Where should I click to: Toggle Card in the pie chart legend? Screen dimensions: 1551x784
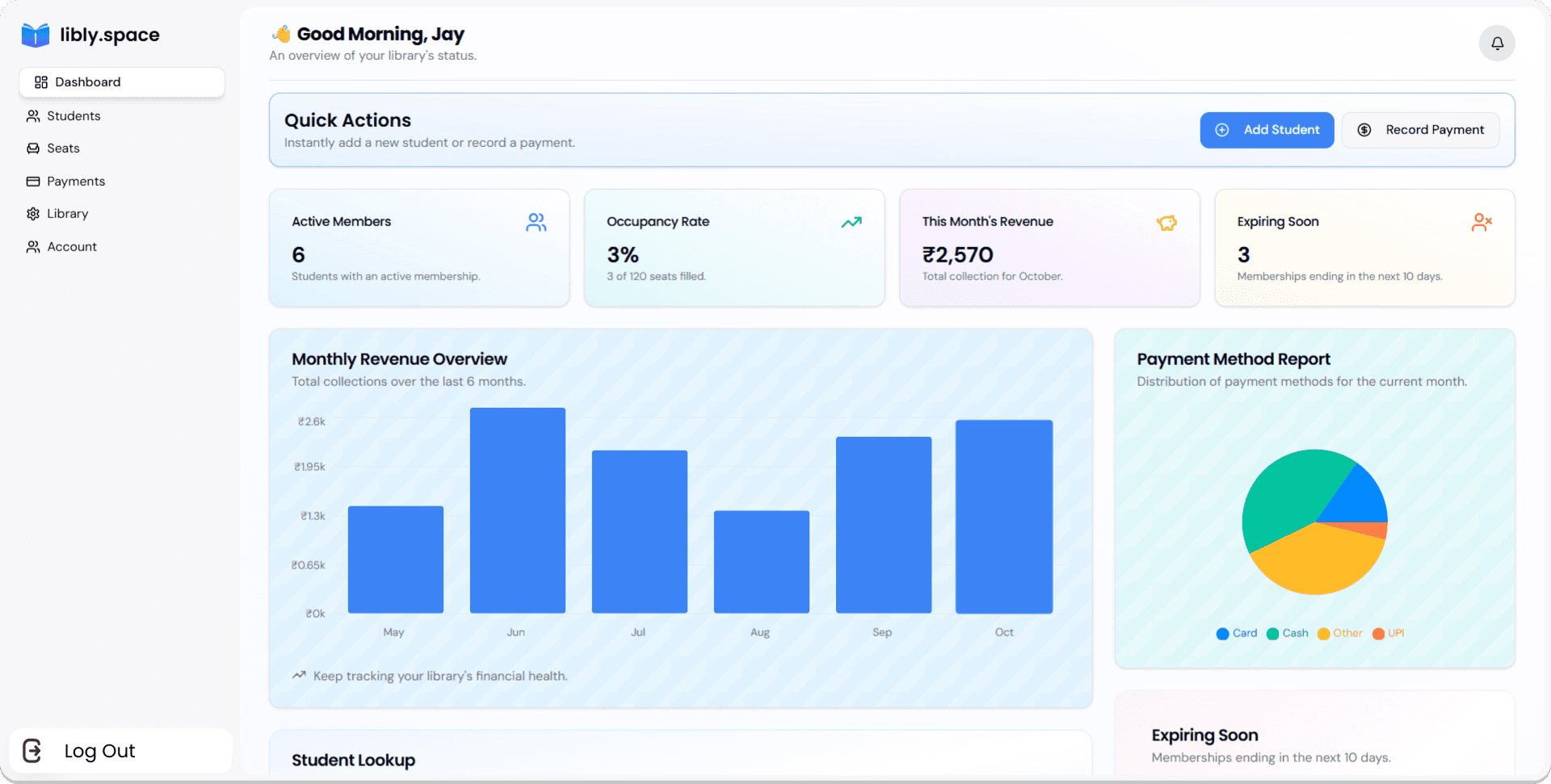(1237, 634)
